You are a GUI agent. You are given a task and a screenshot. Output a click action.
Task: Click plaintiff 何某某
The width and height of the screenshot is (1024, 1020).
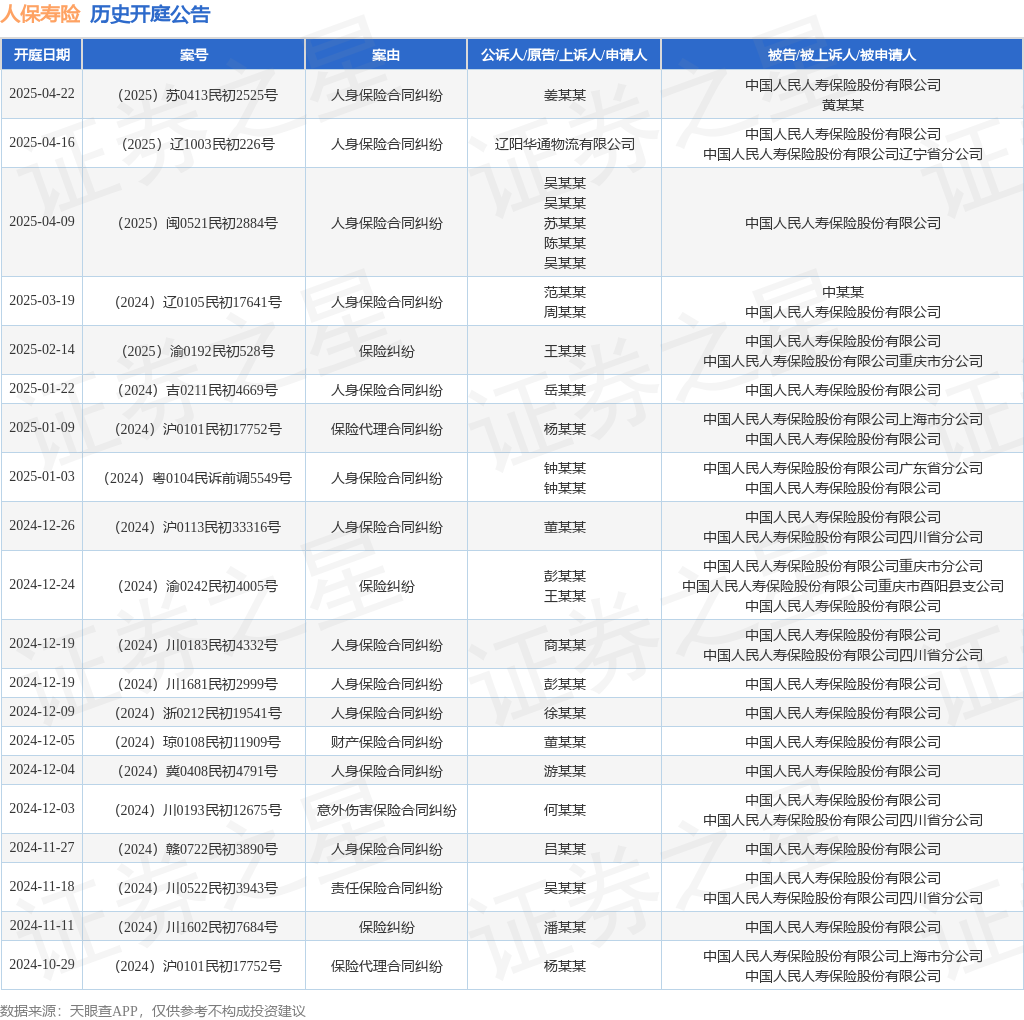(565, 810)
